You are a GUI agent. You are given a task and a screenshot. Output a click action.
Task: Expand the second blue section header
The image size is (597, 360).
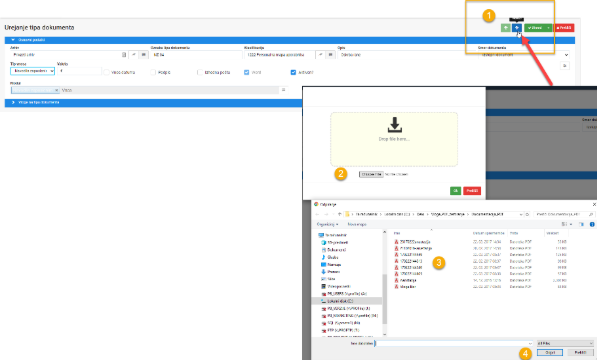coord(153,102)
